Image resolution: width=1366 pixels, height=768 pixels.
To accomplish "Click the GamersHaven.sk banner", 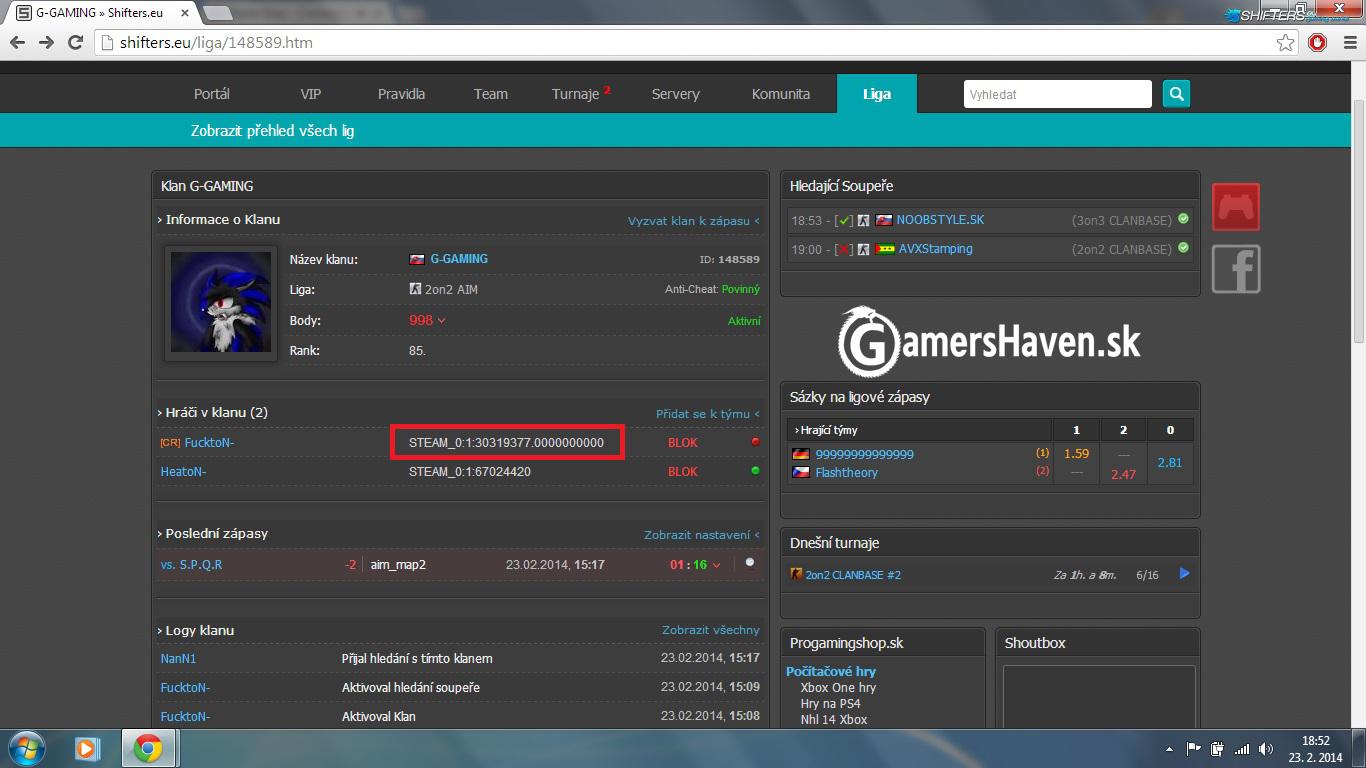I will (989, 341).
